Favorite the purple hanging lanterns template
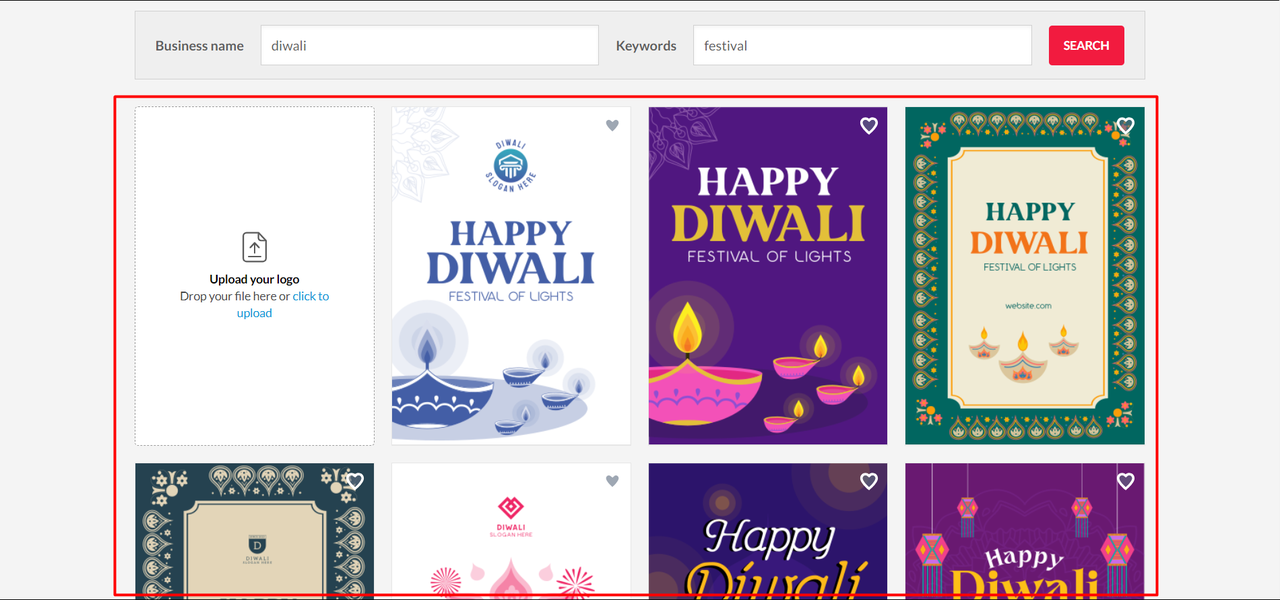This screenshot has height=600, width=1280. pyautogui.click(x=1125, y=481)
